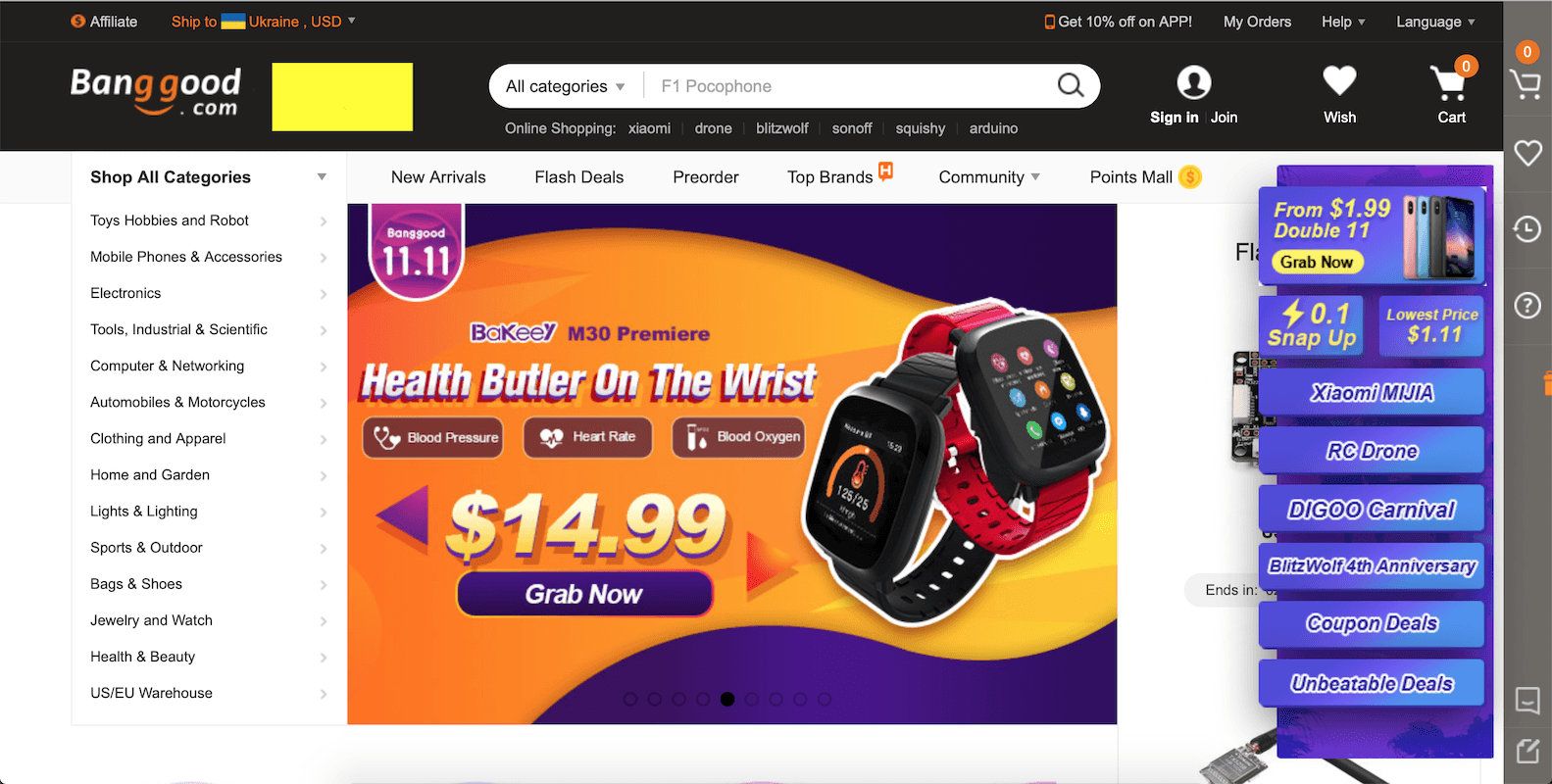Viewport: 1552px width, 784px height.
Task: Open the All categories search dropdown
Action: coord(566,86)
